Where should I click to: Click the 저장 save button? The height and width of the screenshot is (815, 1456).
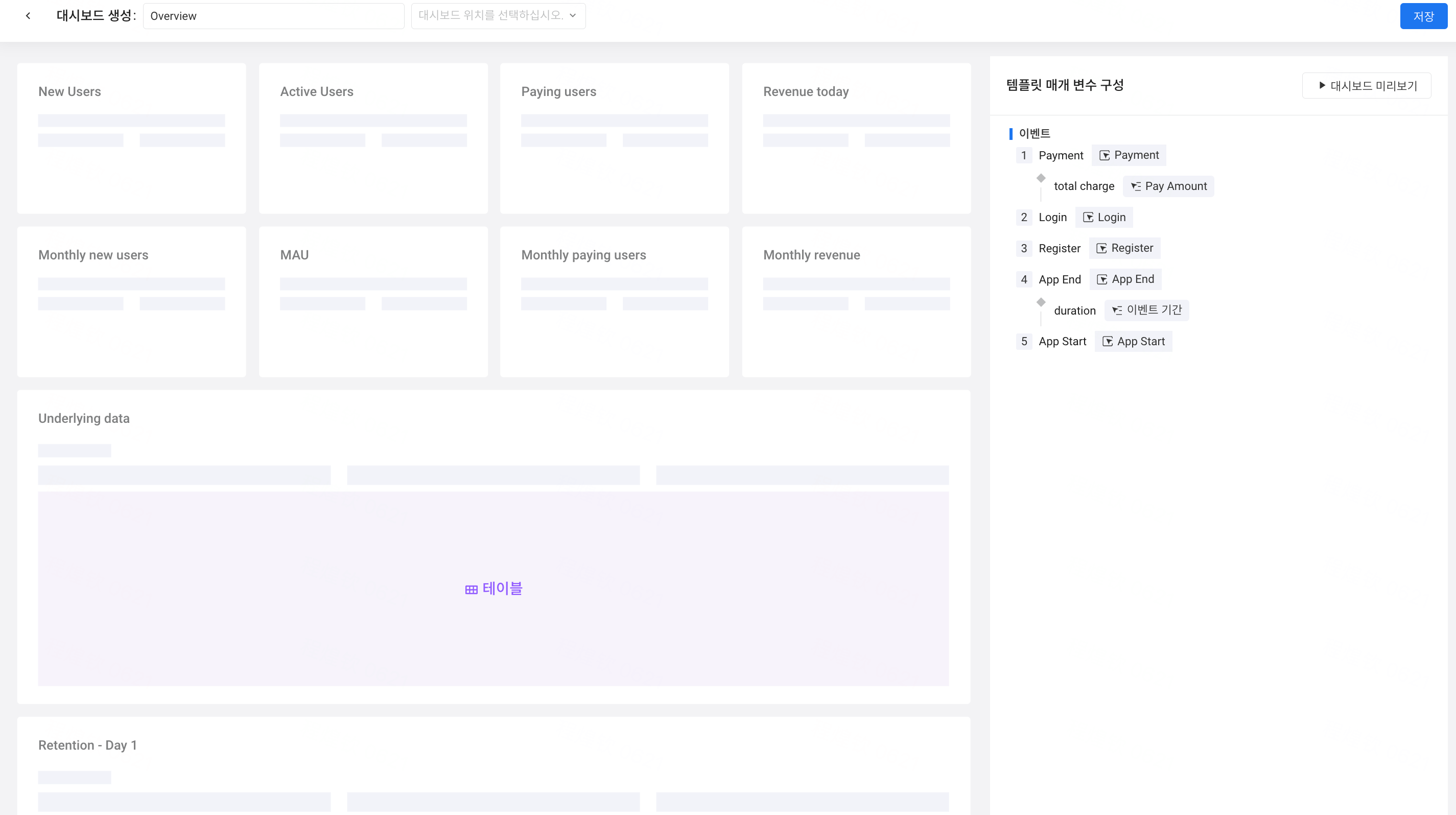click(x=1423, y=16)
